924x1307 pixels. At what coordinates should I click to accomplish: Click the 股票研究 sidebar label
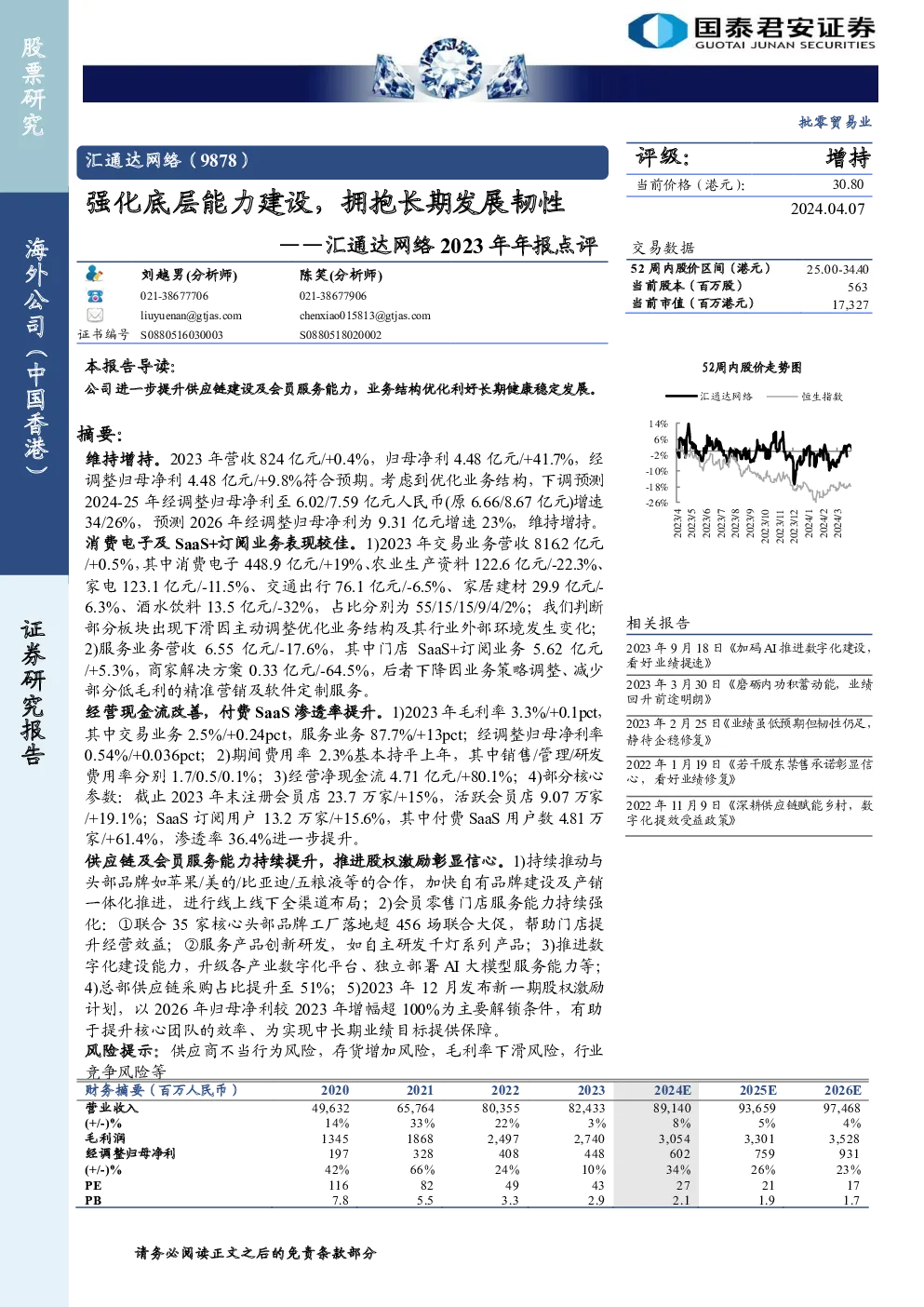tap(33, 86)
